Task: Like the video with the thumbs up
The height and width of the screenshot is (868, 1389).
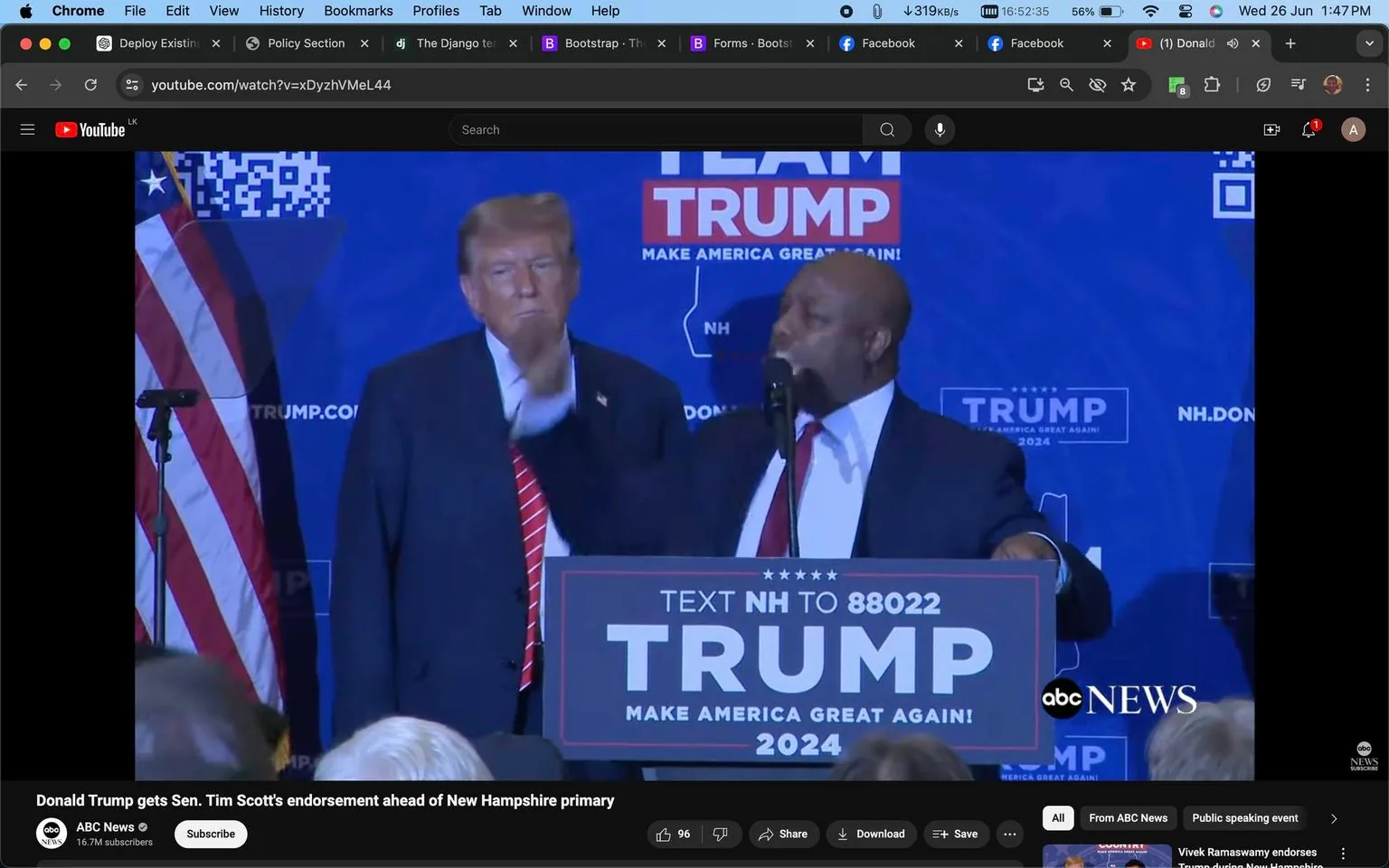Action: [x=665, y=834]
